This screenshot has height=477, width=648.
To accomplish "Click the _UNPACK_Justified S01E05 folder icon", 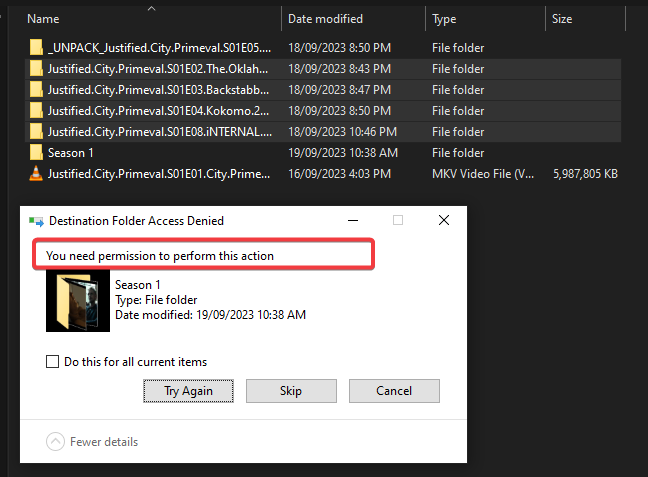I will pyautogui.click(x=36, y=48).
